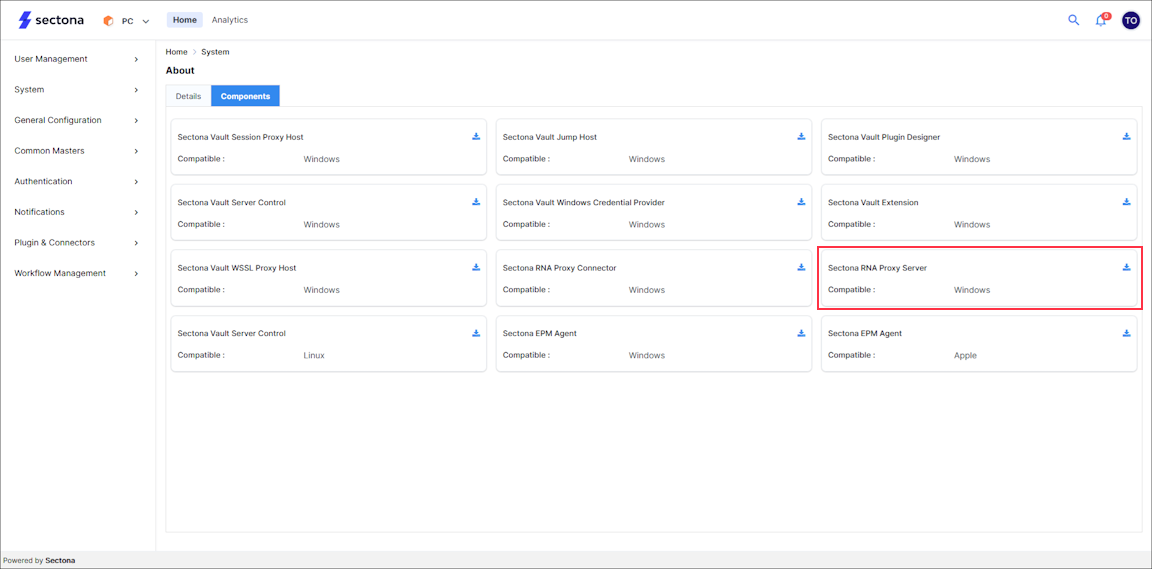Download Sectona Vault Server Control for Windows

[476, 201]
